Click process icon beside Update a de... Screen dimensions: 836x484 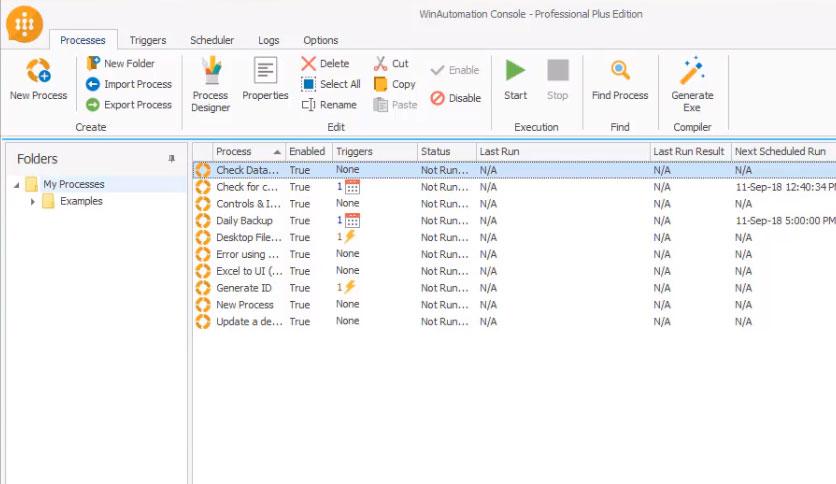(x=203, y=321)
